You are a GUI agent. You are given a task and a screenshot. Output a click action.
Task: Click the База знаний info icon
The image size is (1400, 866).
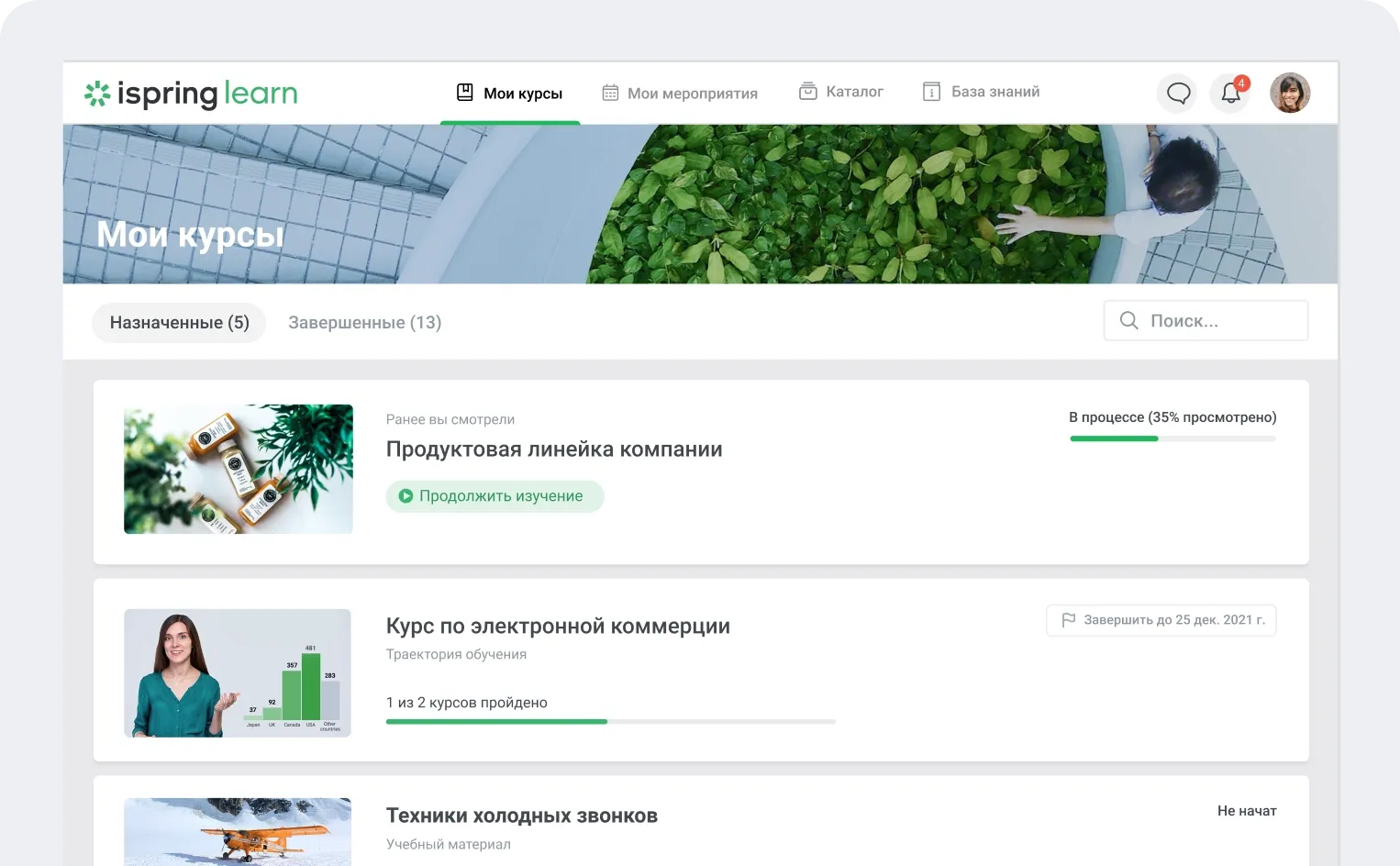tap(931, 92)
